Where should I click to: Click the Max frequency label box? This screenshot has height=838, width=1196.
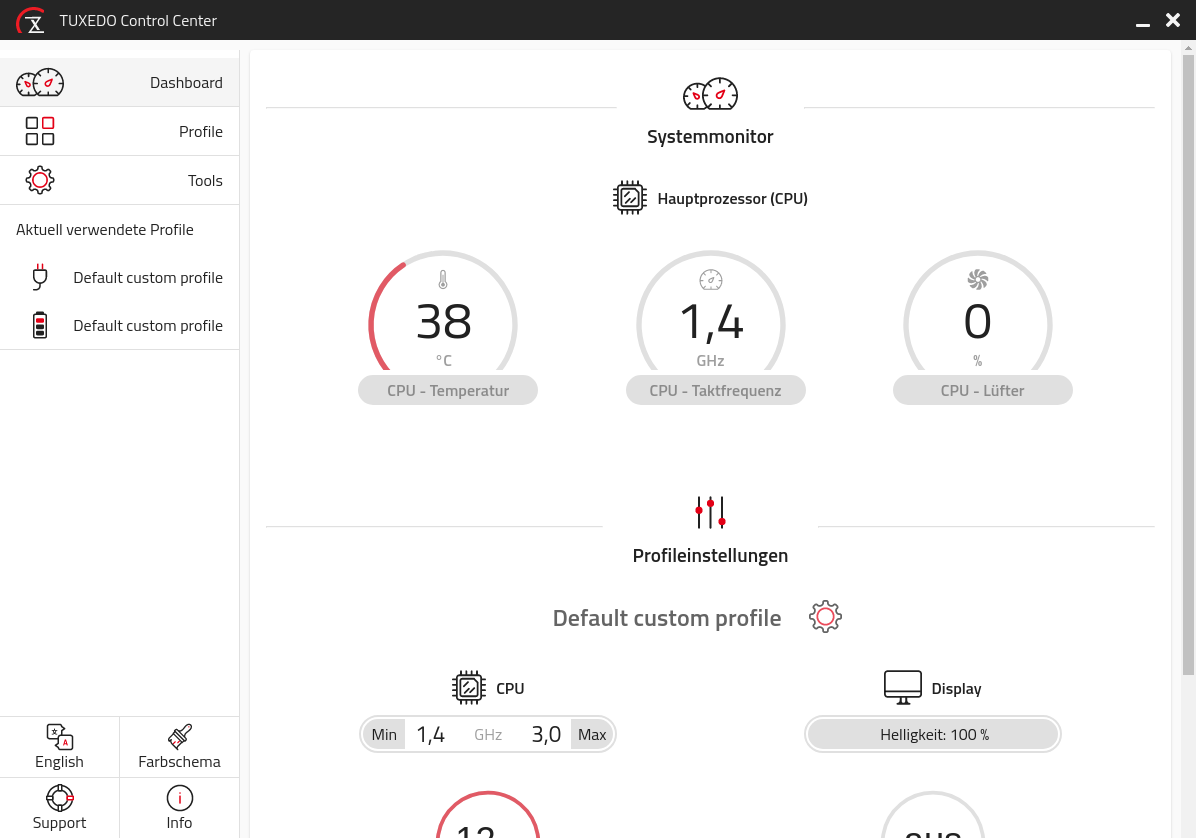click(591, 734)
